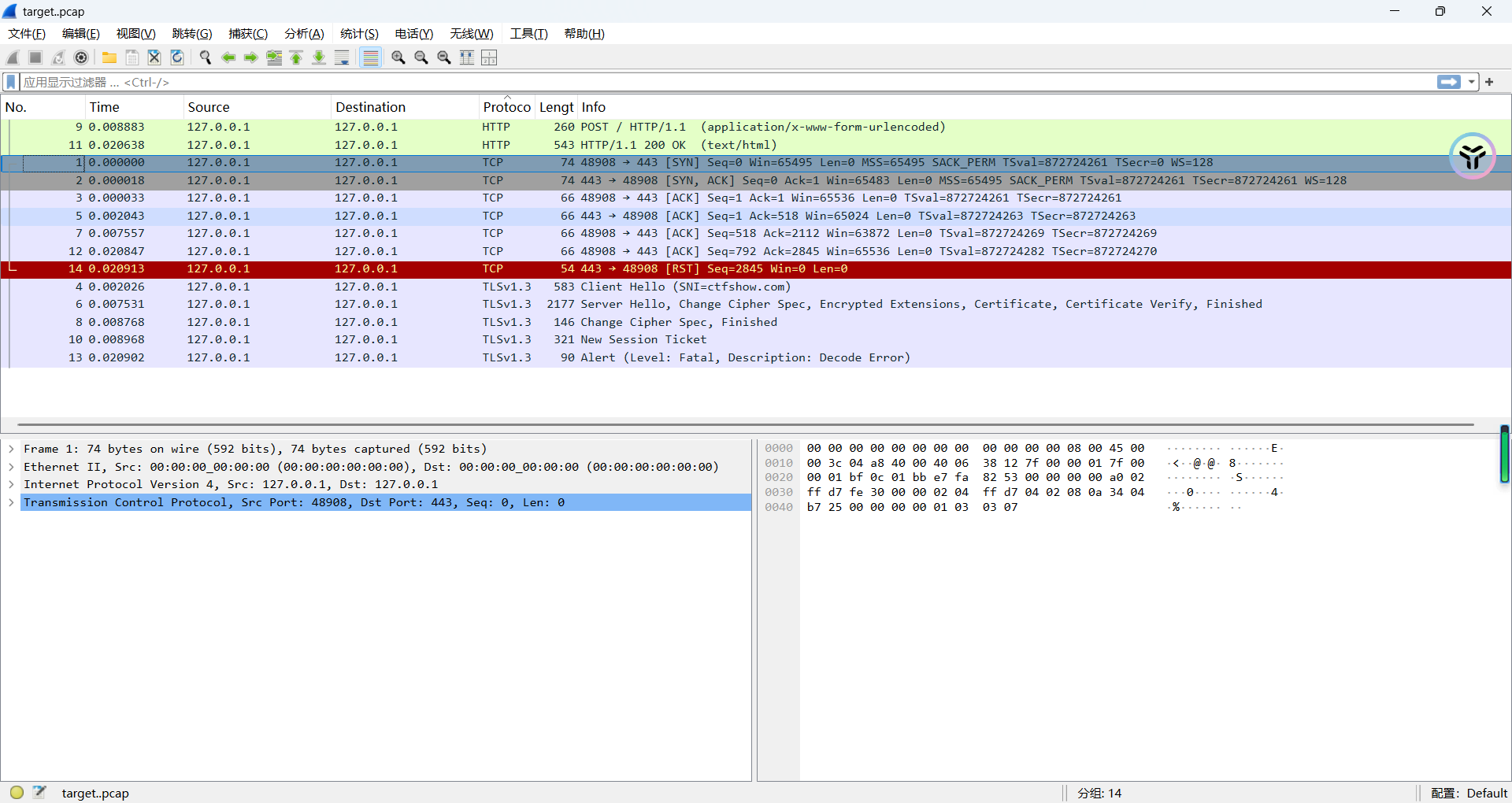
Task: Click the 配置: Default profile in status bar
Action: tap(1469, 793)
